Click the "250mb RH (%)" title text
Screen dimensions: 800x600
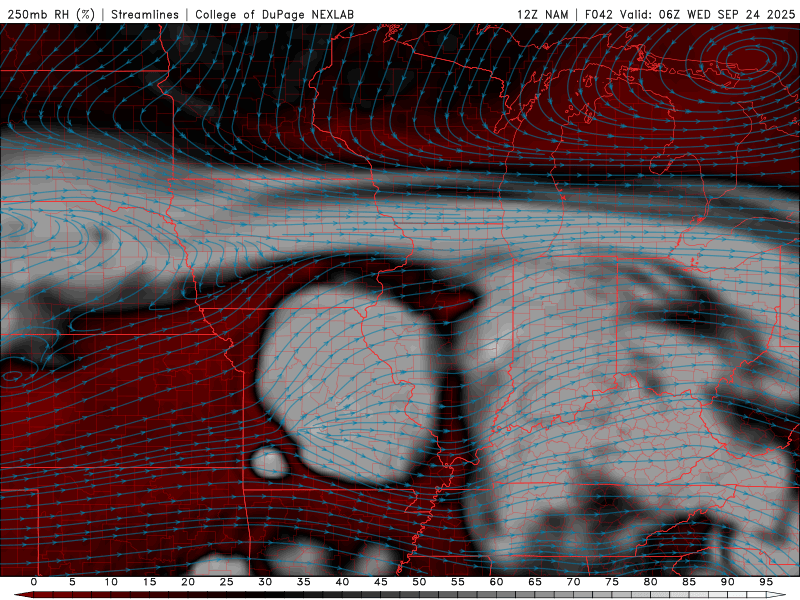pos(52,15)
